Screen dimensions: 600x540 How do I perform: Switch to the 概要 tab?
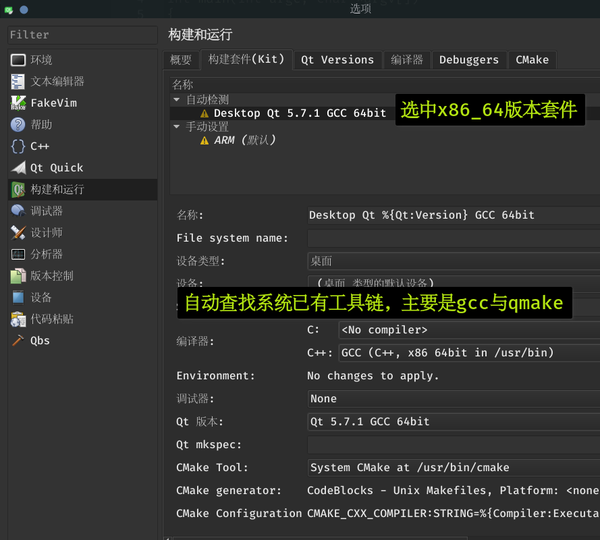pos(181,60)
